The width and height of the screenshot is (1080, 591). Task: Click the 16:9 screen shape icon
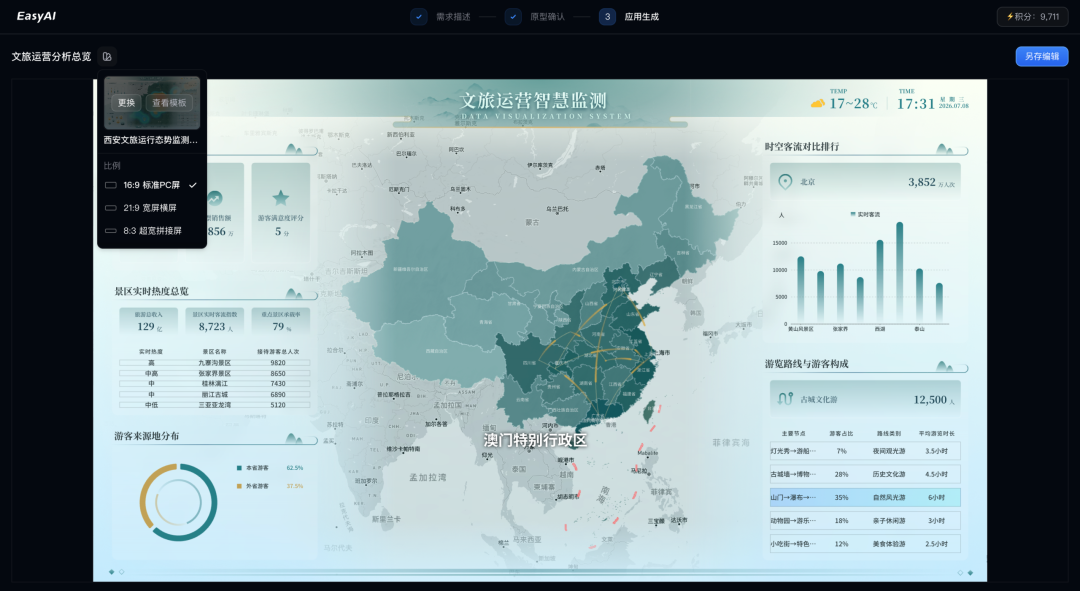pos(110,185)
